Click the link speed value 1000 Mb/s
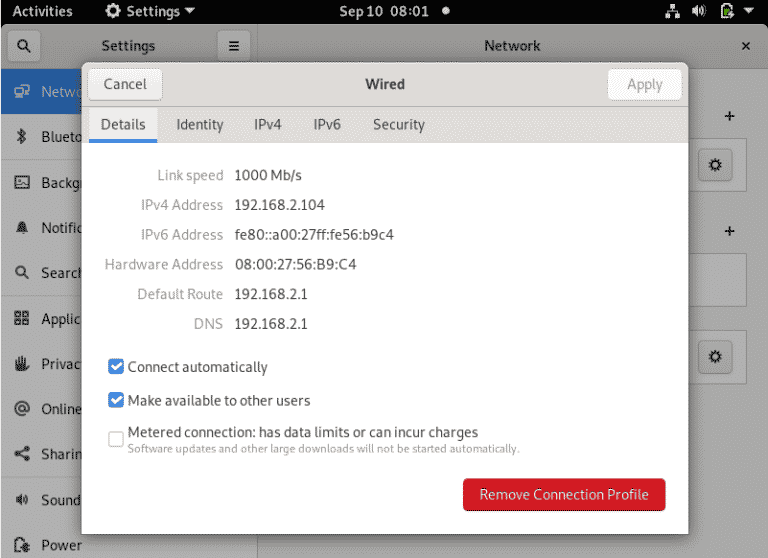Viewport: 768px width, 558px height. pyautogui.click(x=268, y=175)
